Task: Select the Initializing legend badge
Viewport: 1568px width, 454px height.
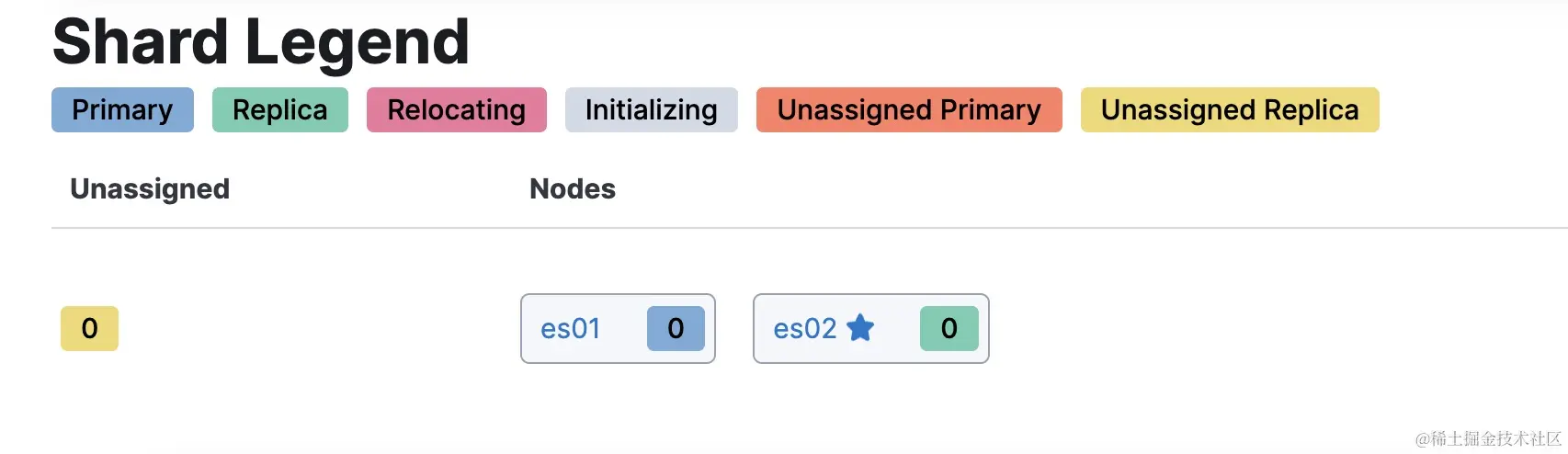Action: 651,110
